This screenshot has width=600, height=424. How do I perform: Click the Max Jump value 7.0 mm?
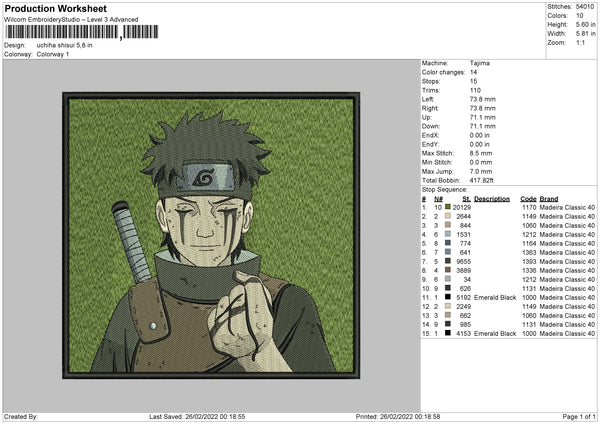coord(481,171)
